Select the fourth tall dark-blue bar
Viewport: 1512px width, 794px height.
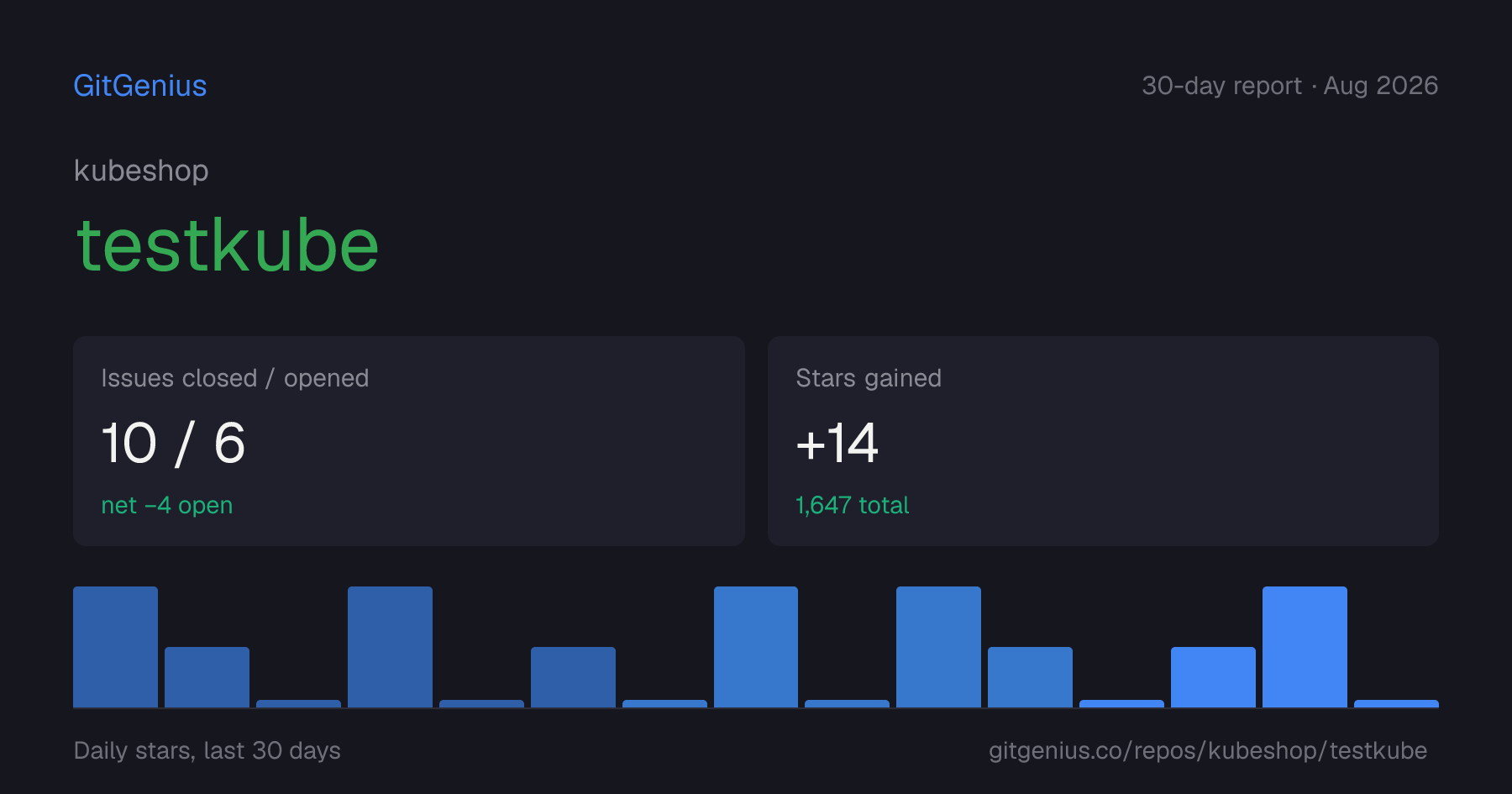(390, 647)
